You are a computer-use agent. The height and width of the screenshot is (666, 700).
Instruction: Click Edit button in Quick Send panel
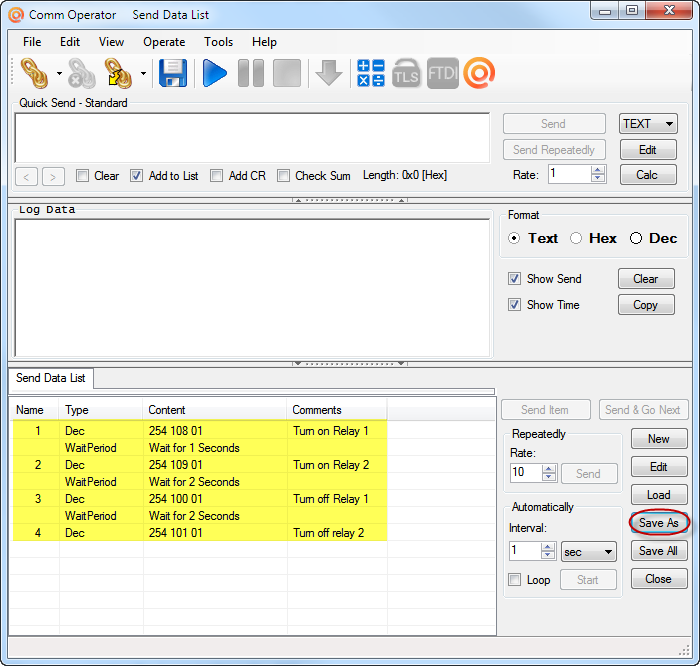648,150
